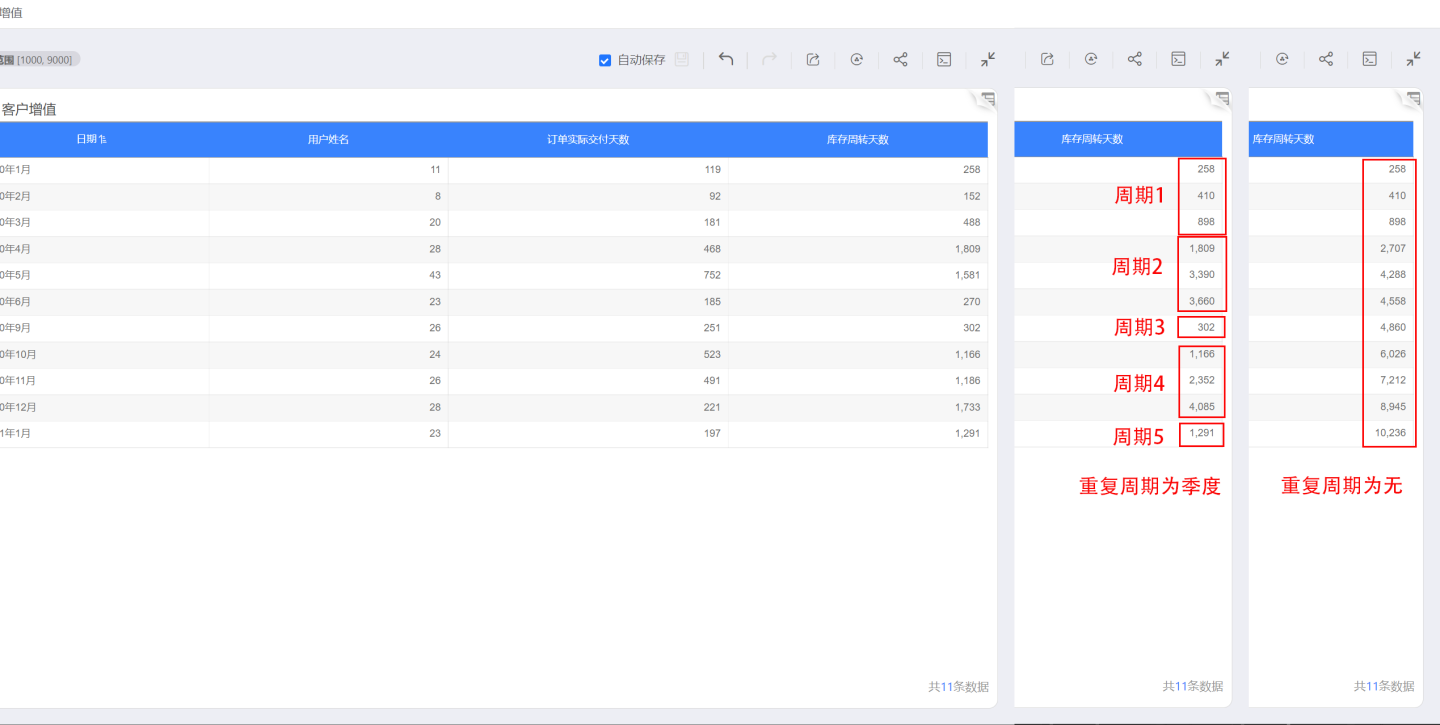The width and height of the screenshot is (1440, 725).
Task: Click the share icon in the far-right toolbar group
Action: (x=1326, y=60)
